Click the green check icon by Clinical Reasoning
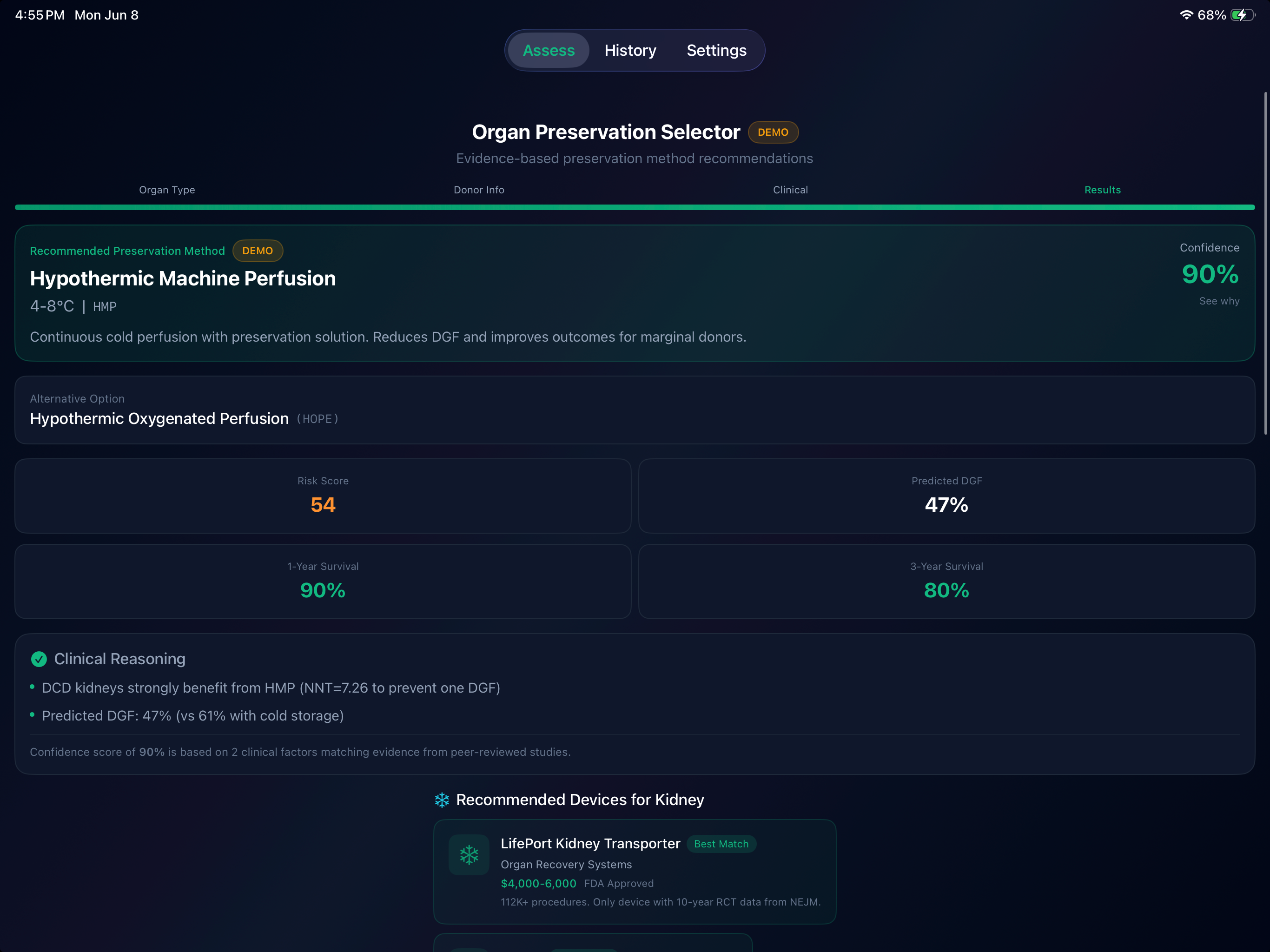 pyautogui.click(x=39, y=659)
